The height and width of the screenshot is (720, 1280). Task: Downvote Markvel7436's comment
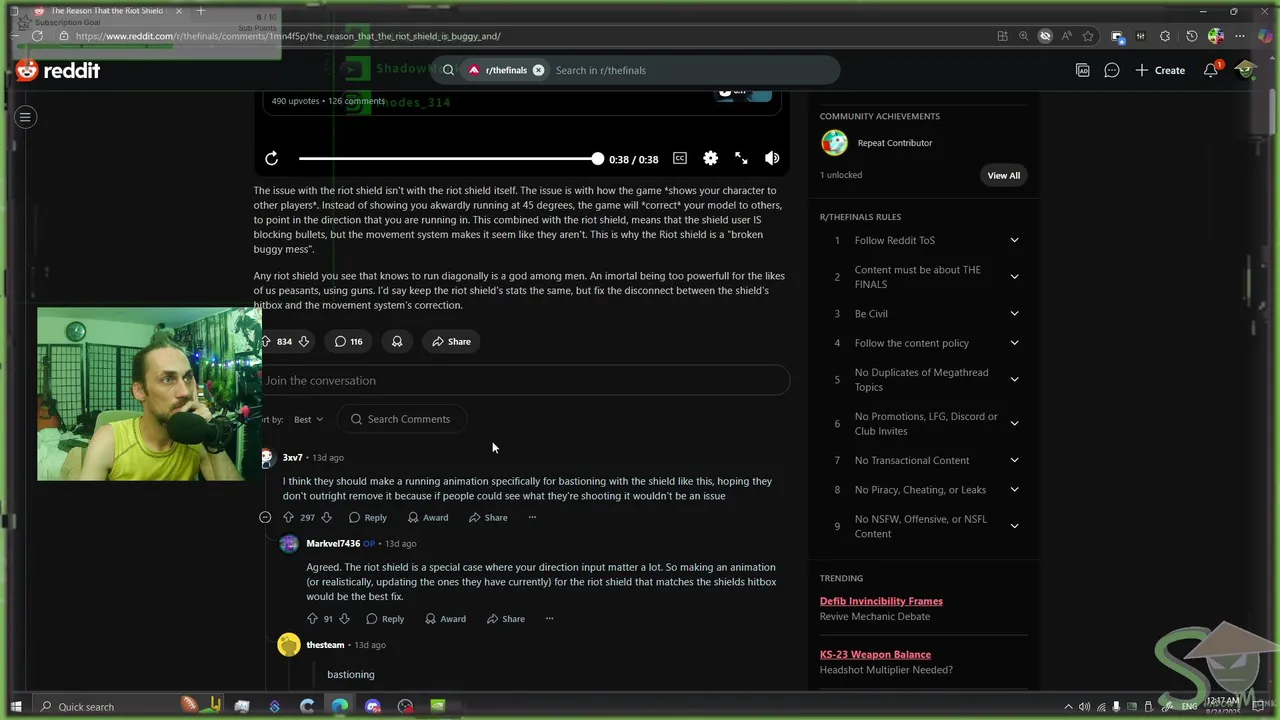tap(344, 619)
